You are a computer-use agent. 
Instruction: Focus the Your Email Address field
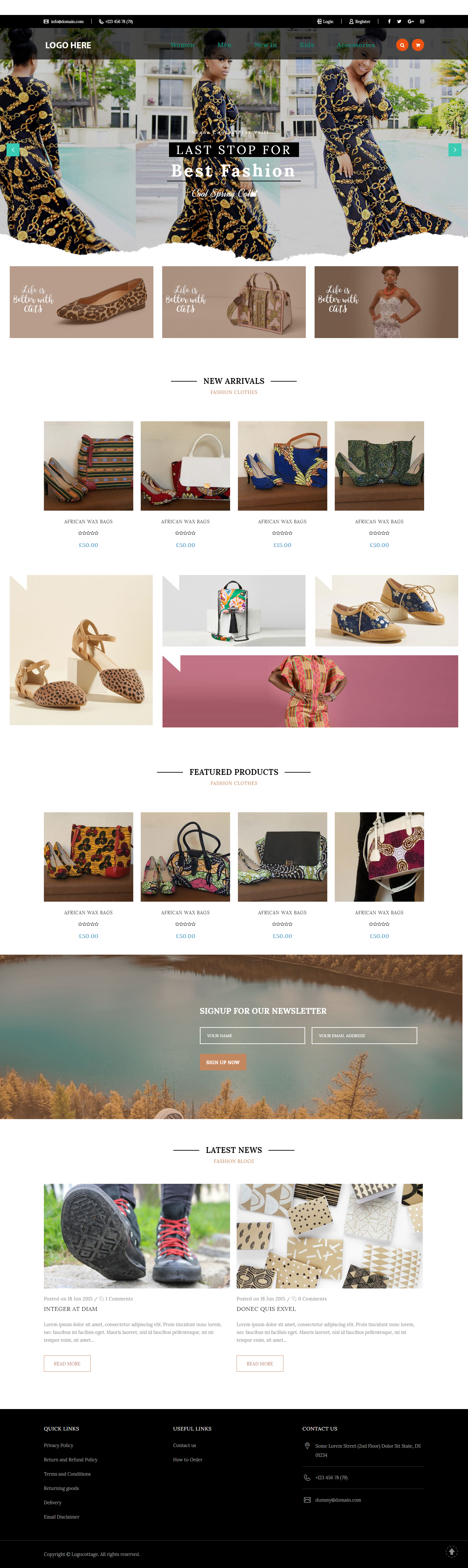365,1035
